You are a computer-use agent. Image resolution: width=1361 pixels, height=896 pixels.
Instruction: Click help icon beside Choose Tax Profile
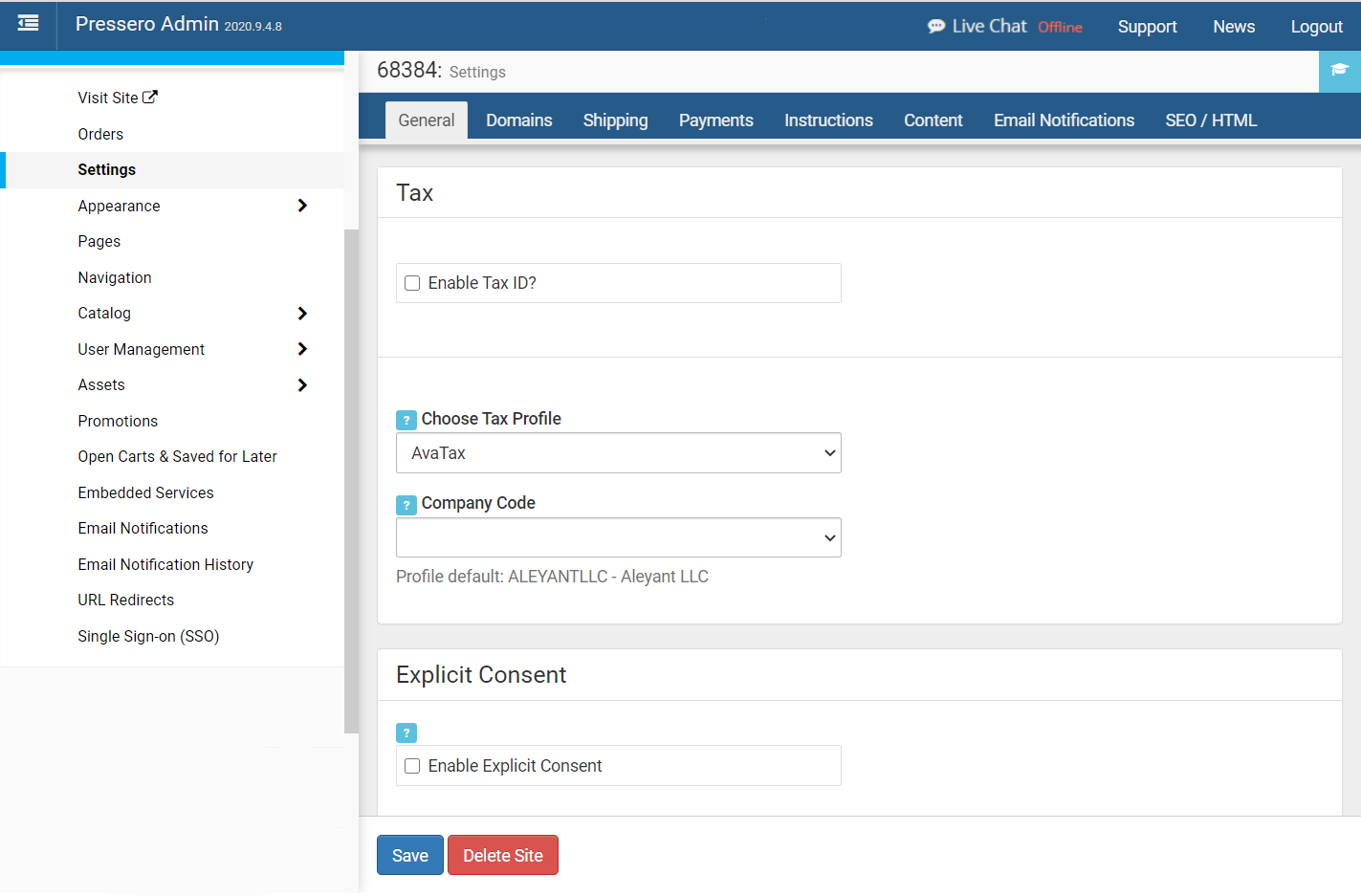(406, 420)
